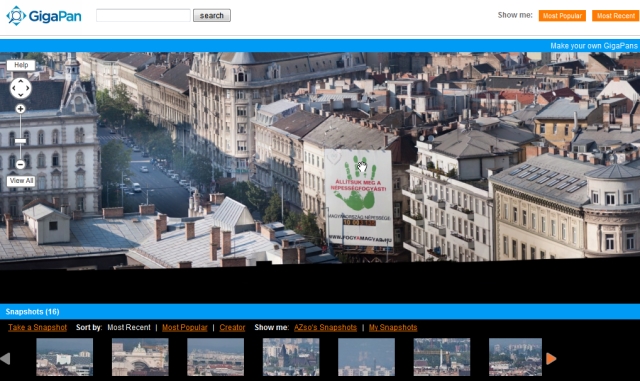Show Most Recent gigapans
The image size is (640, 381).
pyautogui.click(x=616, y=16)
